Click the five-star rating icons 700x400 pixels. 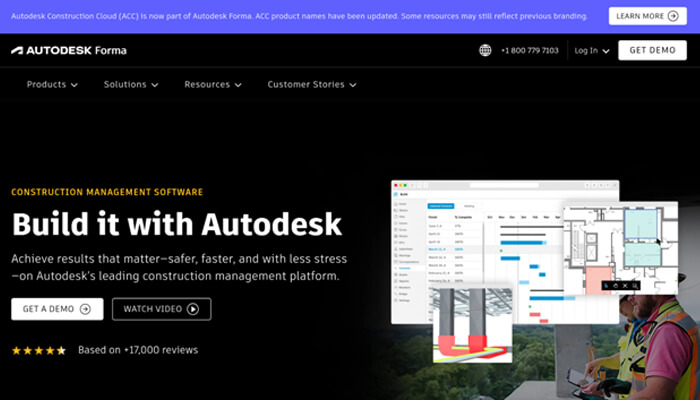point(39,350)
